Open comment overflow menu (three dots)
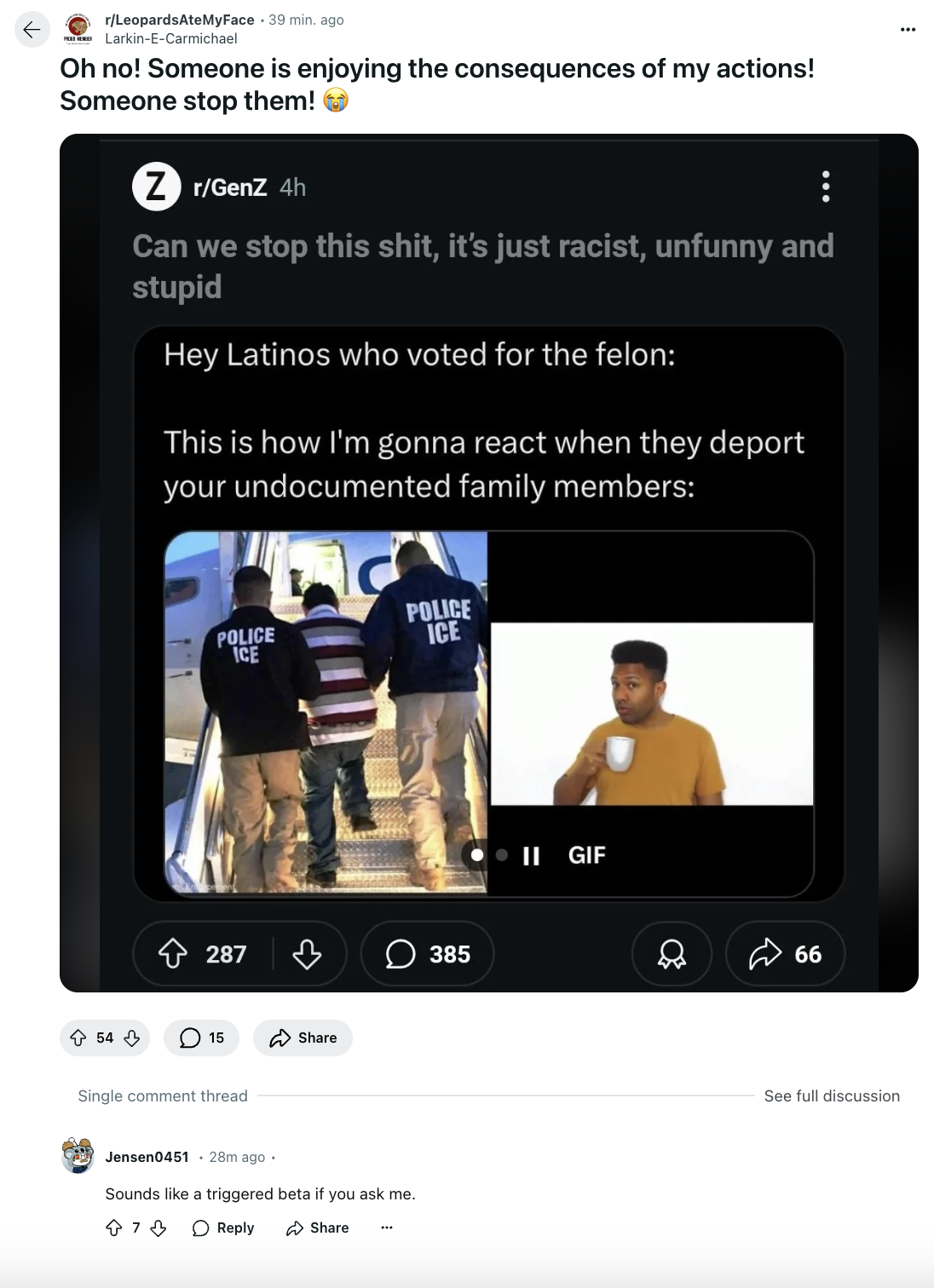The width and height of the screenshot is (934, 1288). click(387, 1228)
